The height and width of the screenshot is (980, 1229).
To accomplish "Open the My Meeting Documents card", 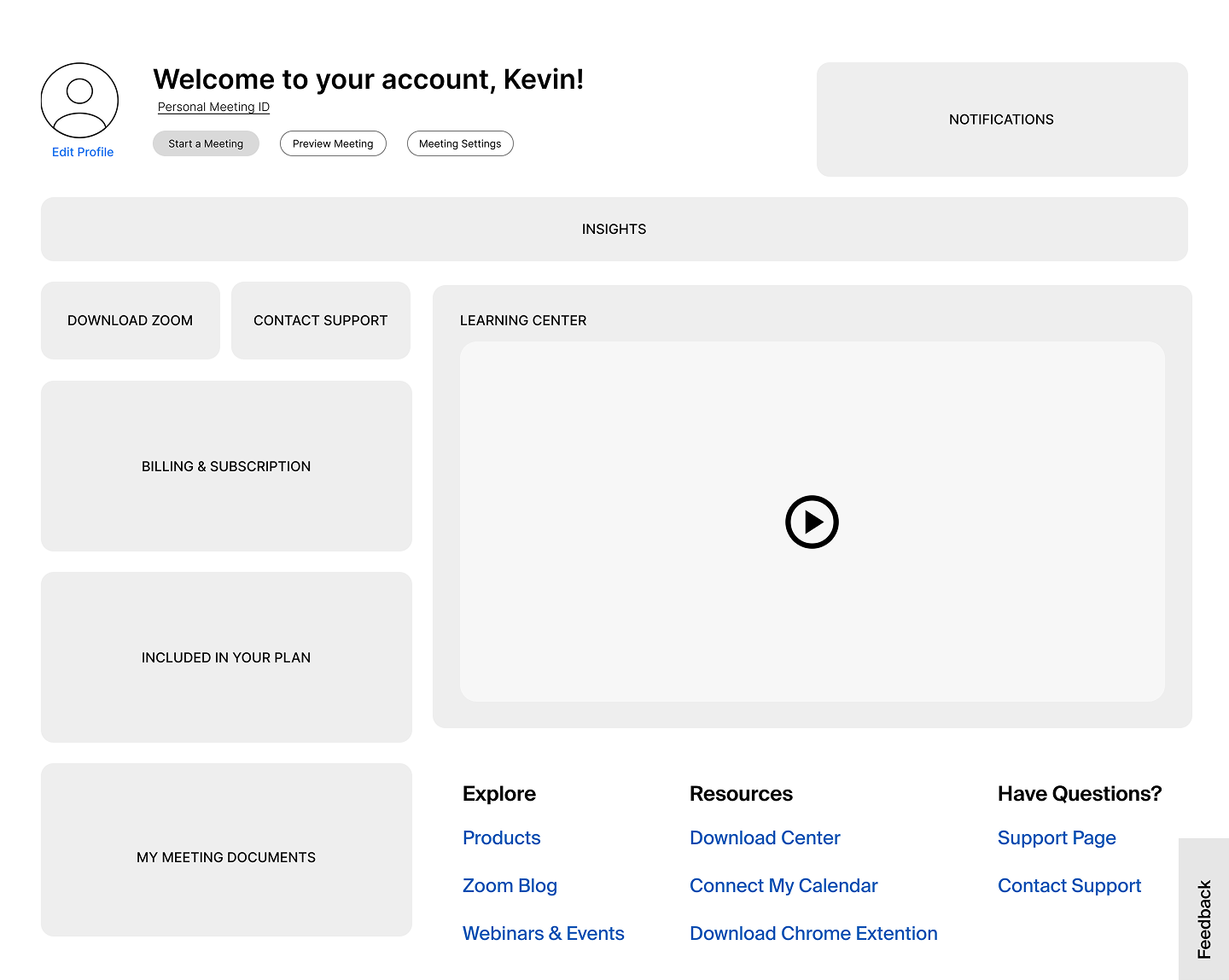I will click(226, 850).
